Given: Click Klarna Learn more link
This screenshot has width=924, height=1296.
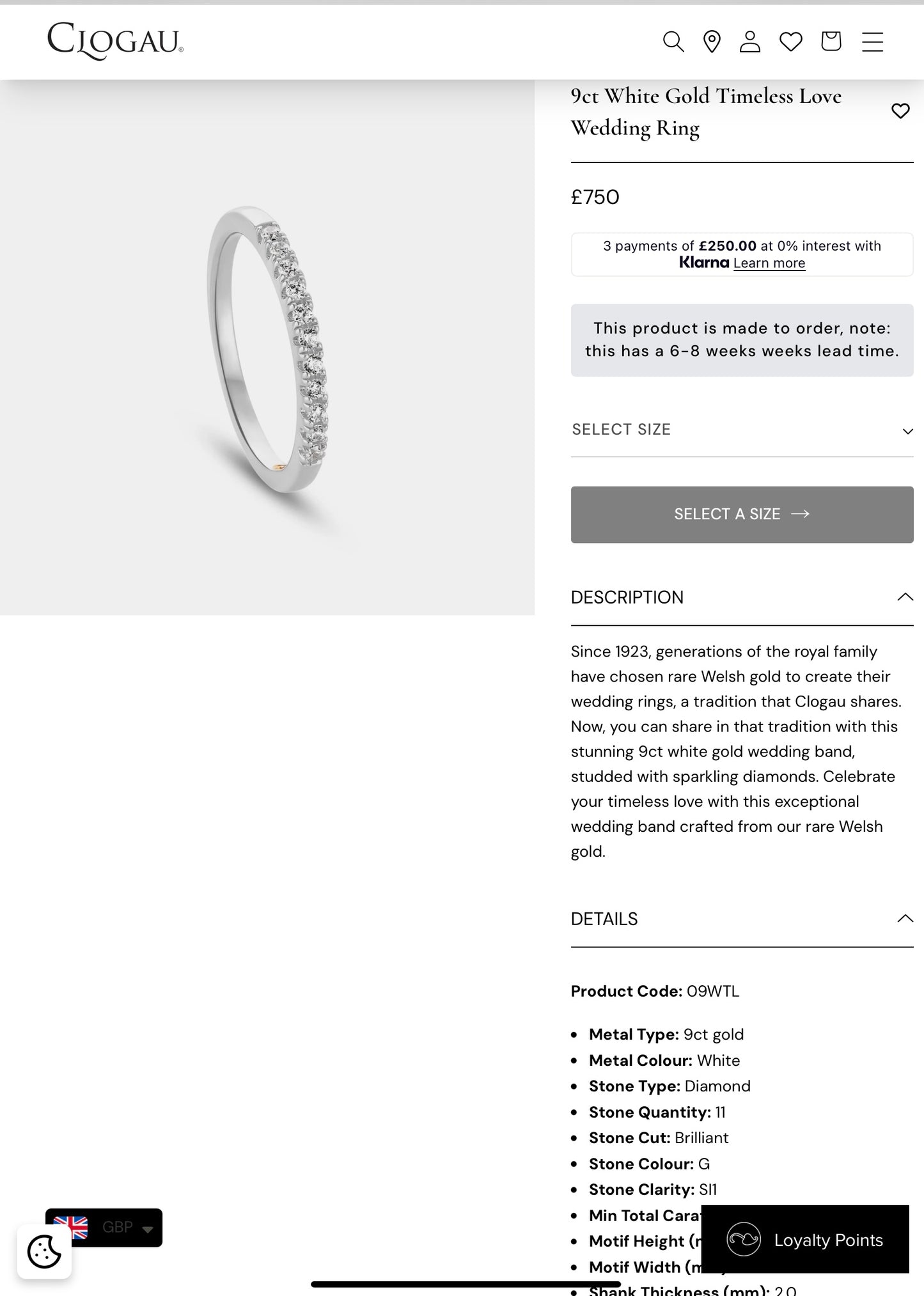Looking at the screenshot, I should [x=769, y=263].
